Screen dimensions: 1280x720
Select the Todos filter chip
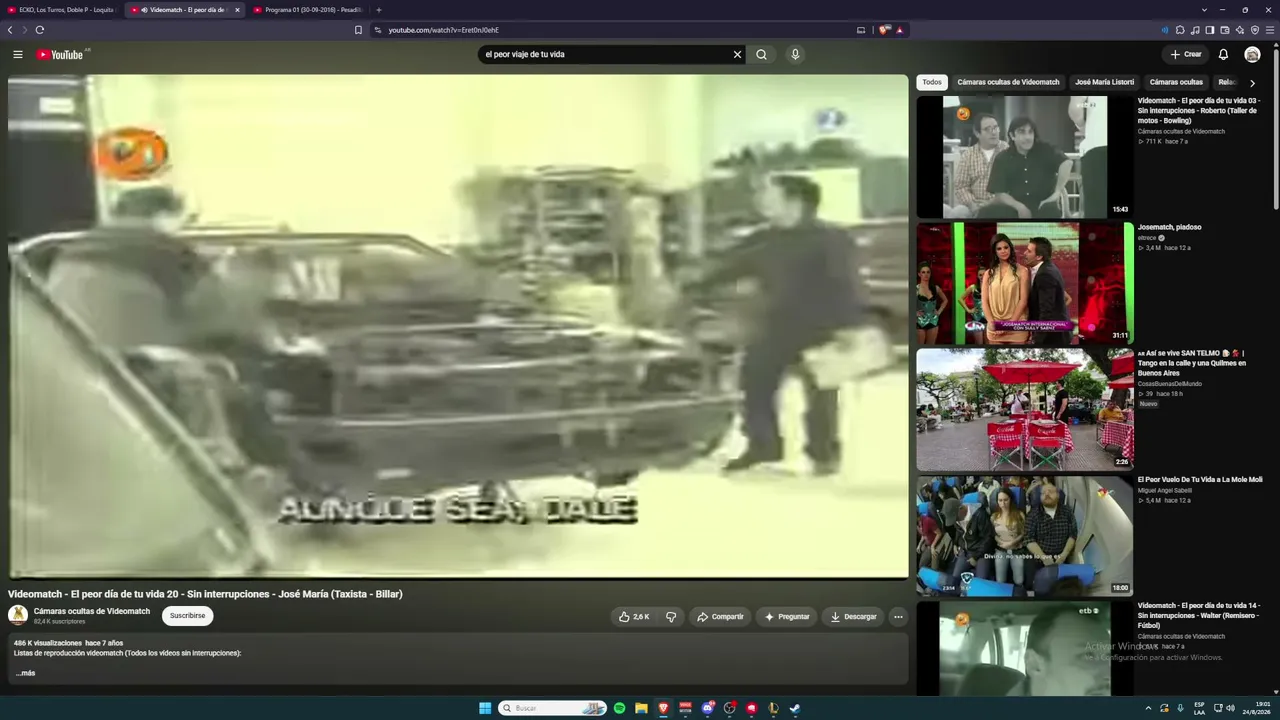pos(932,82)
